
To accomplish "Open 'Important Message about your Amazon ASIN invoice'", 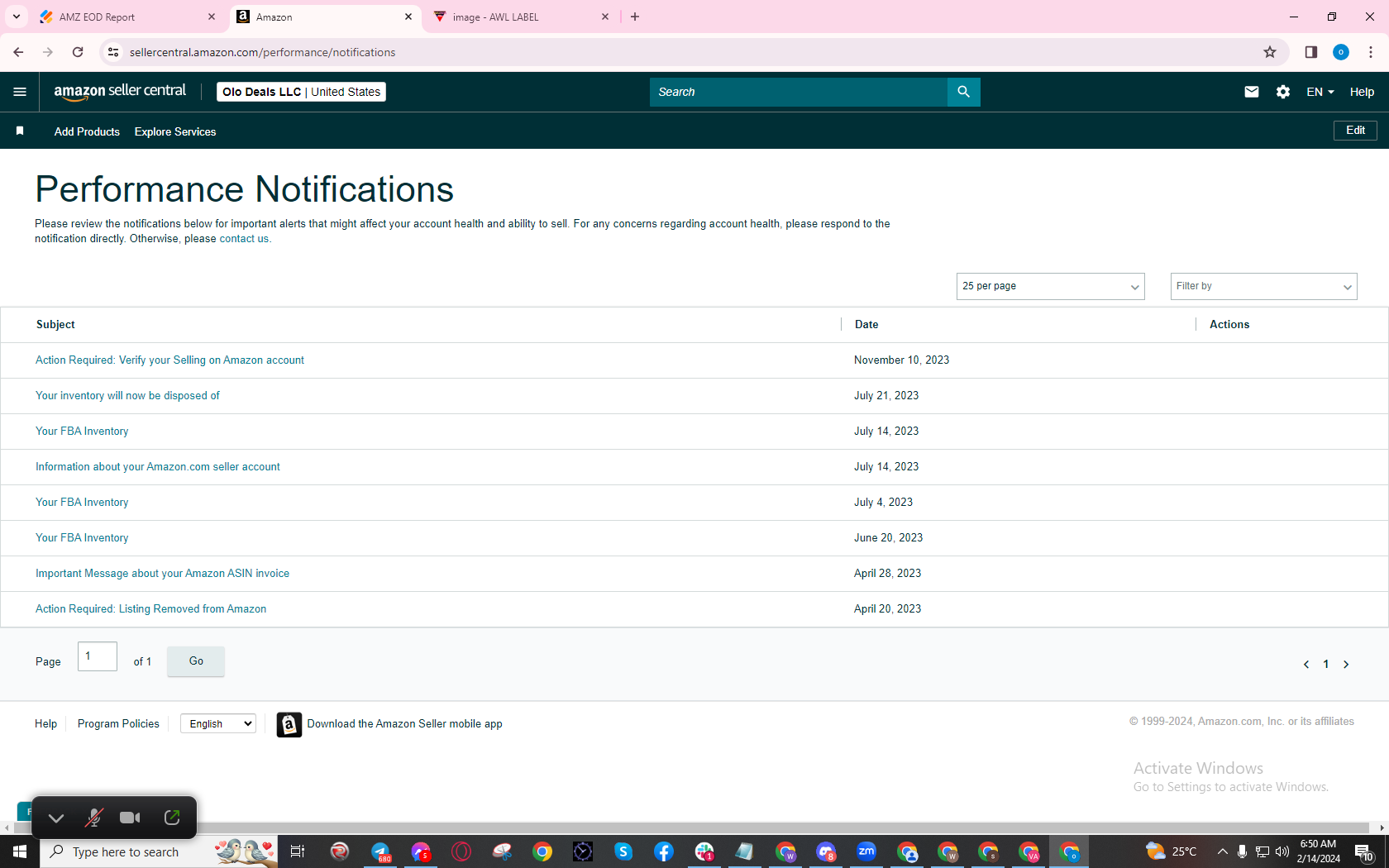I will tap(162, 574).
